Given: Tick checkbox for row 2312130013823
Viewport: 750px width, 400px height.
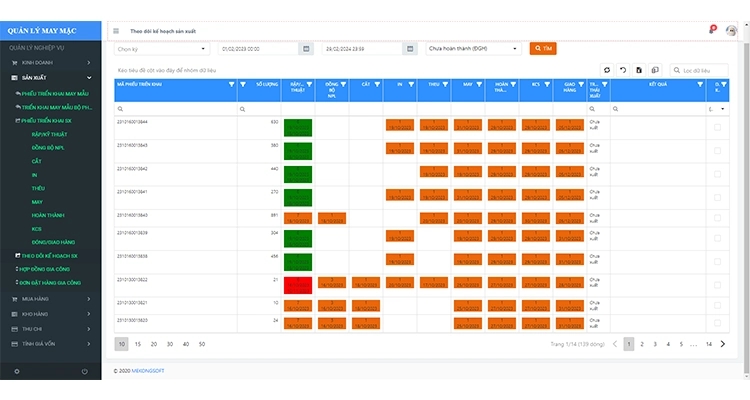Looking at the screenshot, I should coord(717,323).
